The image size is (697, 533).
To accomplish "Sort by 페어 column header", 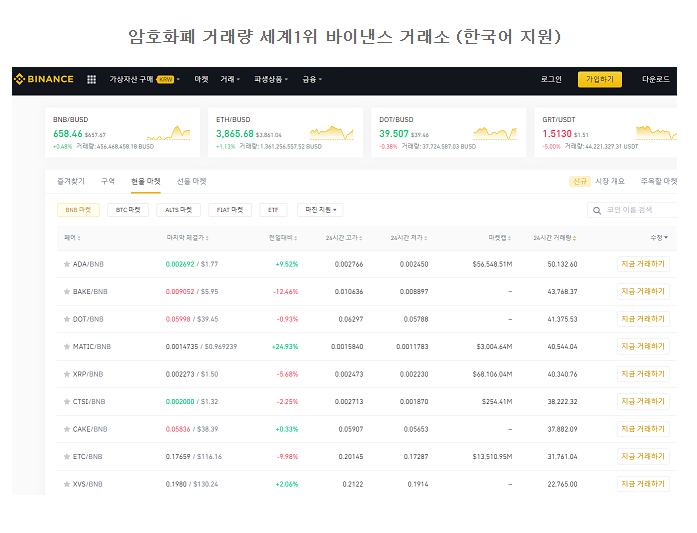I will [x=72, y=238].
